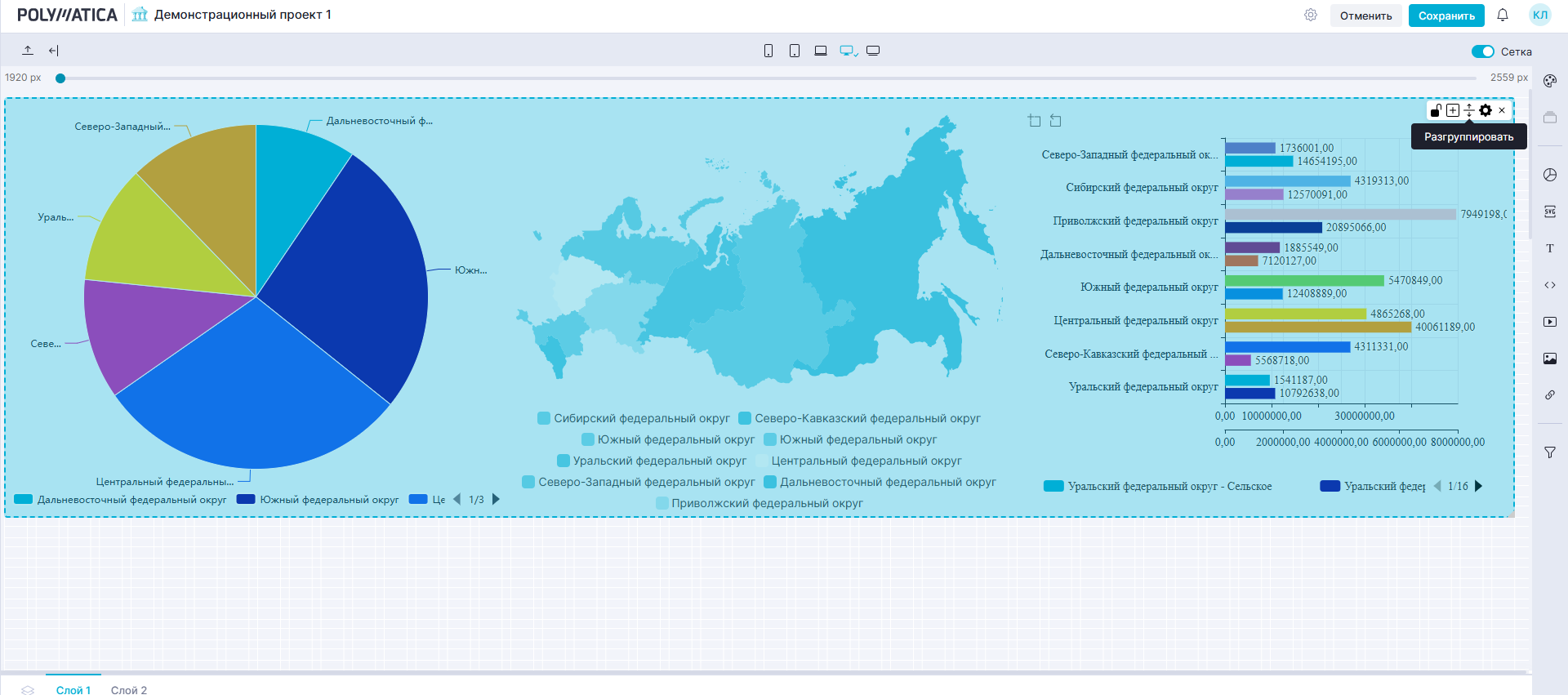1568x695 pixels.
Task: Select the Text widget tool
Action: click(x=1549, y=248)
